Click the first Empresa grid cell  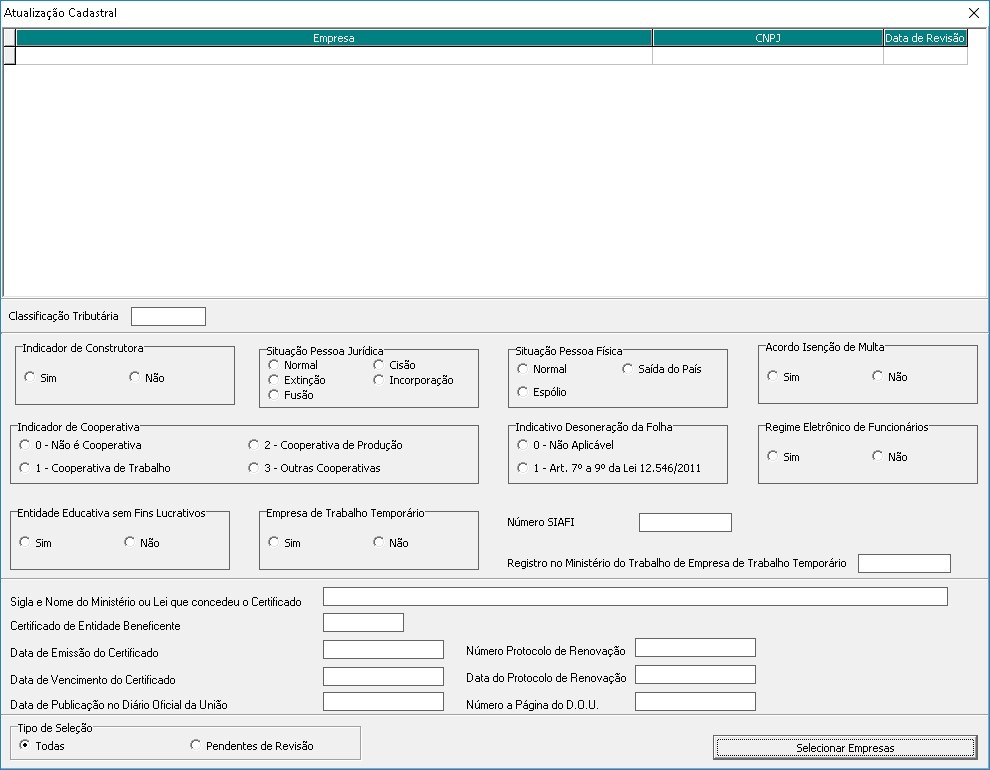pos(334,56)
